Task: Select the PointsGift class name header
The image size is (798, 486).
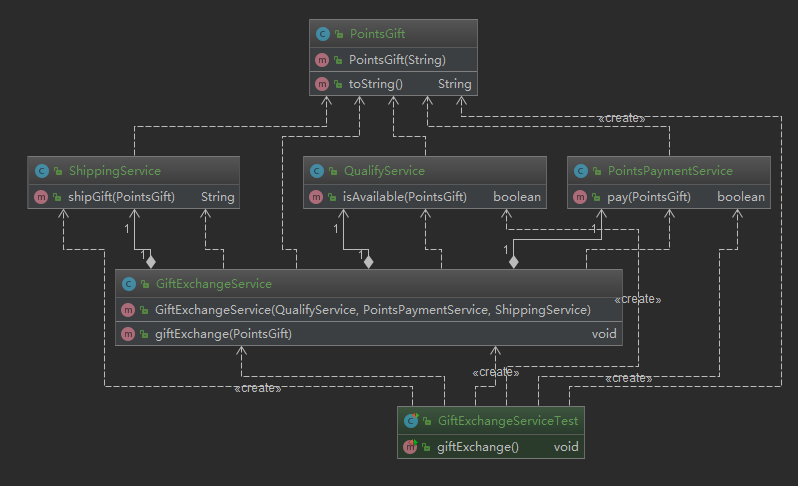Action: coord(377,34)
